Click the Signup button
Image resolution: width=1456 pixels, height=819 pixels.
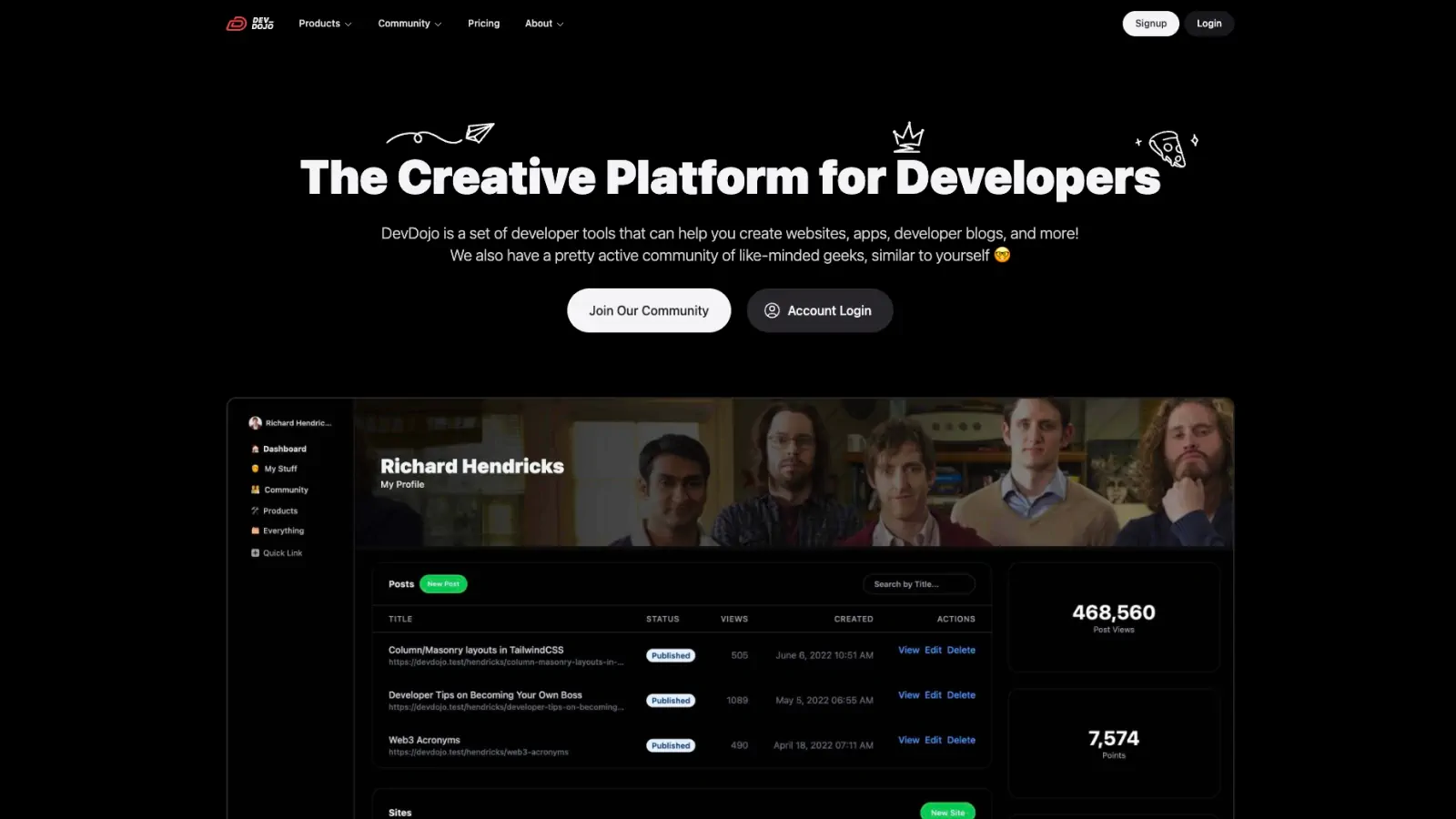click(x=1150, y=24)
